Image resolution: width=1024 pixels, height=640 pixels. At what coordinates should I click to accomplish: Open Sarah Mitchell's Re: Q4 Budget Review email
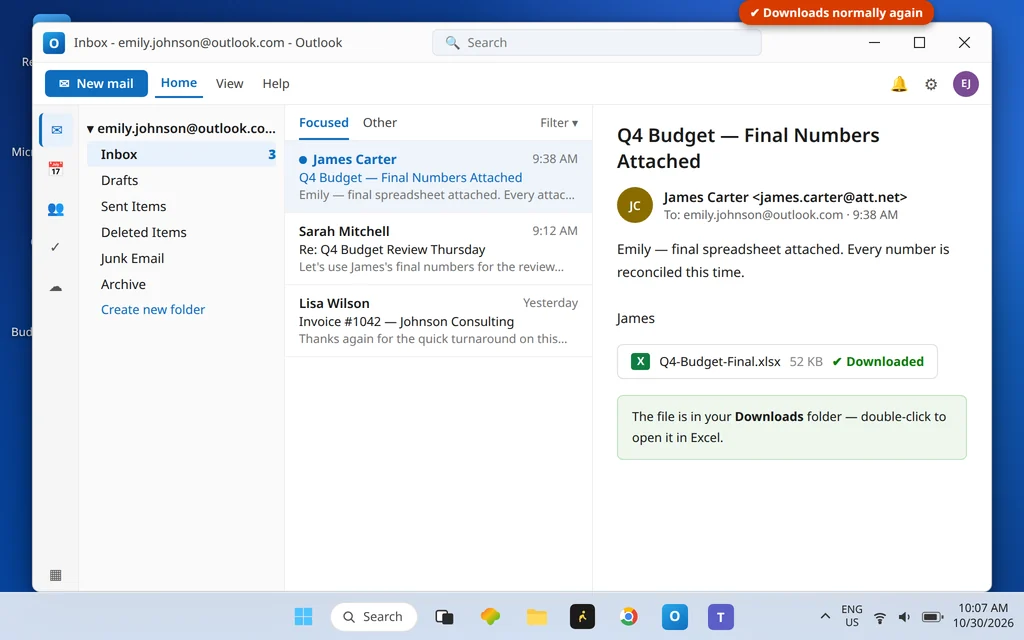click(x=438, y=249)
